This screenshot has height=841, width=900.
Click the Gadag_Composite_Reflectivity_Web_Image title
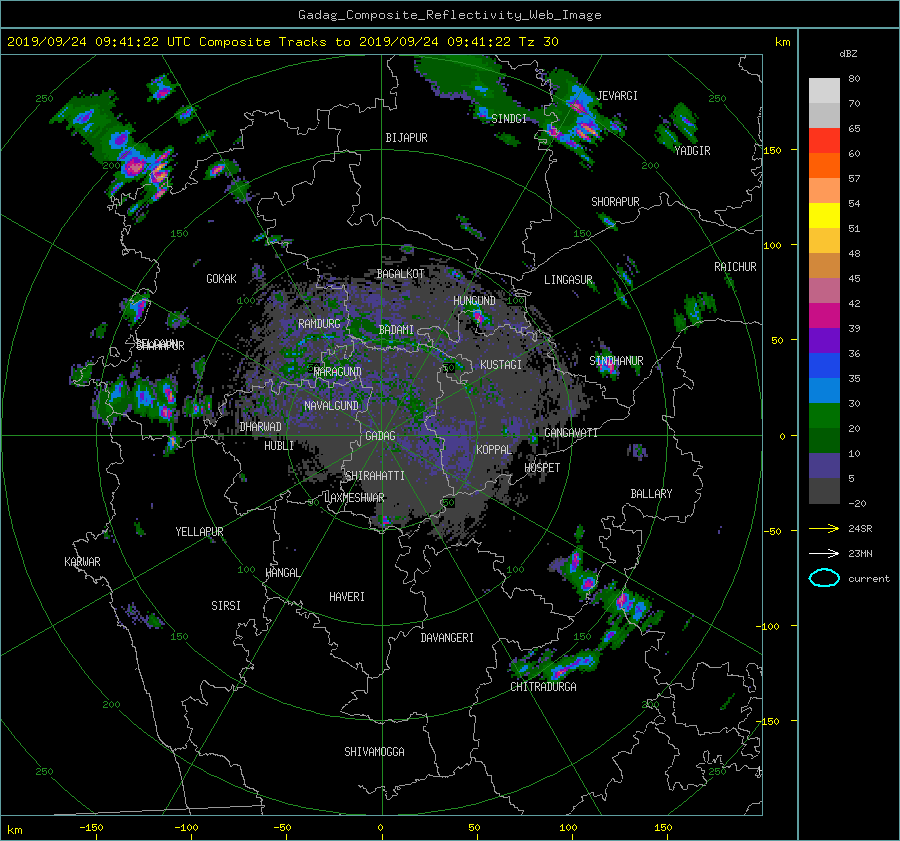pyautogui.click(x=450, y=15)
